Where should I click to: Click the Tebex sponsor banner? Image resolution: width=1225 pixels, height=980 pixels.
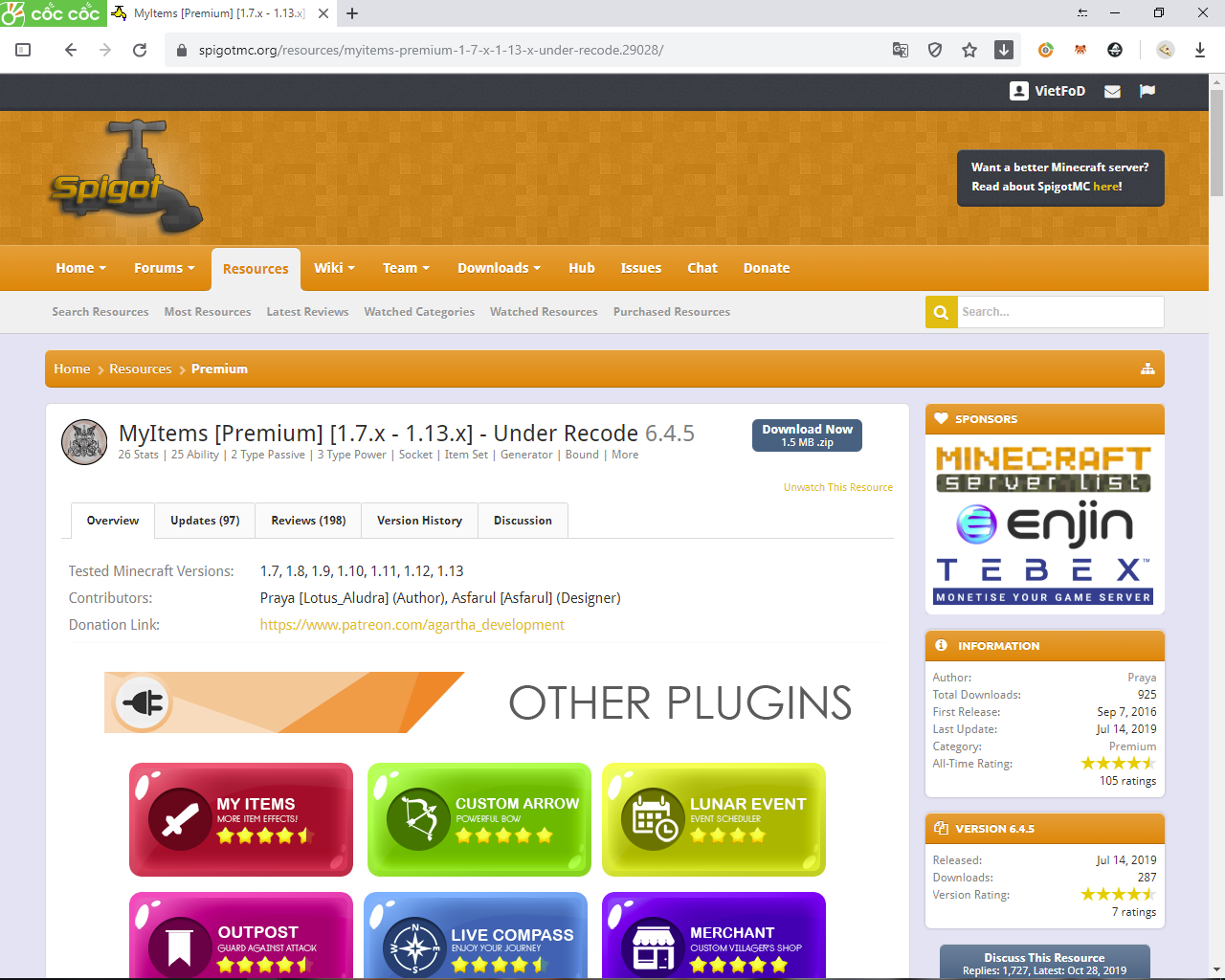tap(1044, 580)
